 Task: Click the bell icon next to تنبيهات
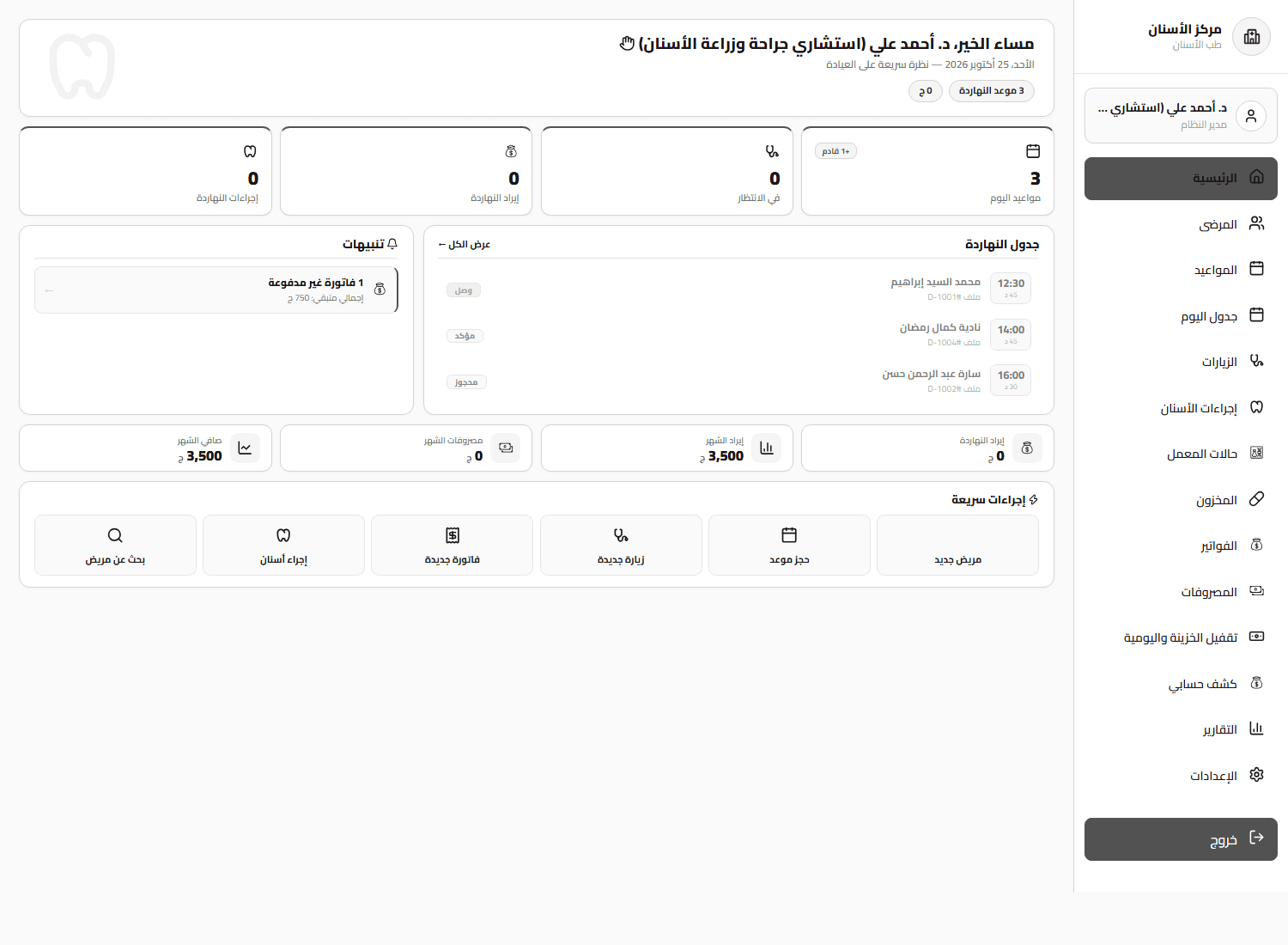coord(392,244)
